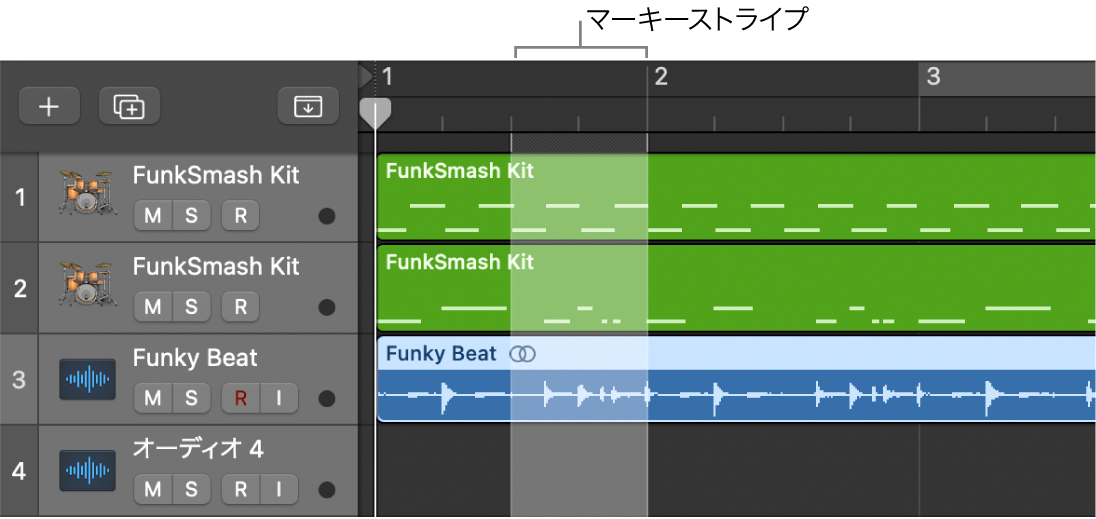Click the waveform icon on オーディオ 4 track

[87, 470]
